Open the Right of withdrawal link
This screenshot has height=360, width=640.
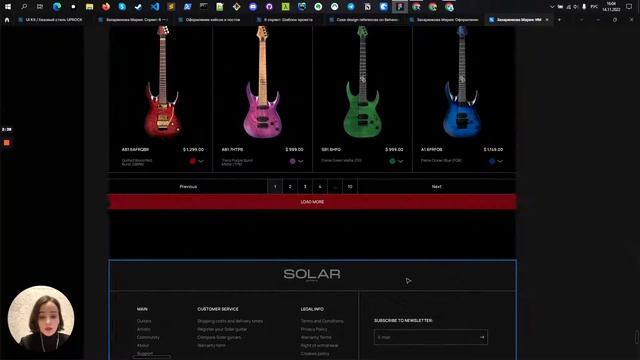point(319,345)
